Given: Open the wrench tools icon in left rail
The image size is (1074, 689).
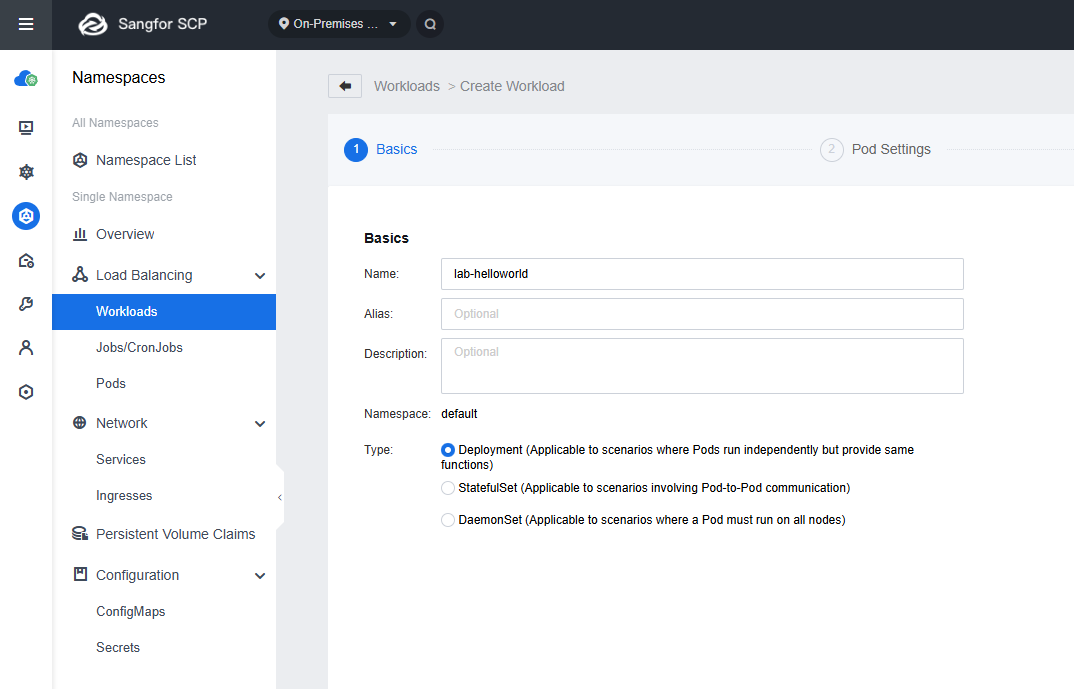Looking at the screenshot, I should (x=26, y=304).
